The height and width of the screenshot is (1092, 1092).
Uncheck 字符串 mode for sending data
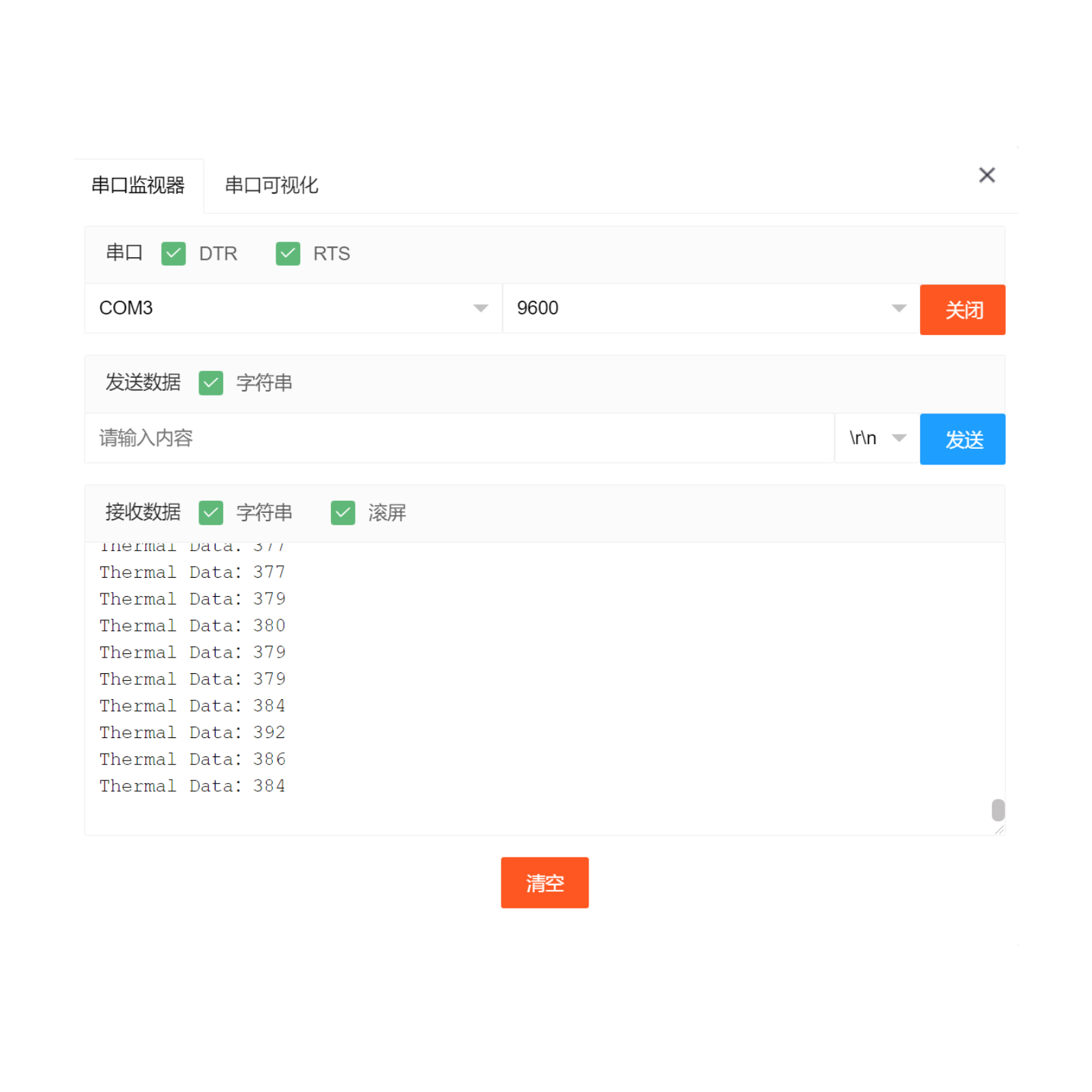click(211, 383)
